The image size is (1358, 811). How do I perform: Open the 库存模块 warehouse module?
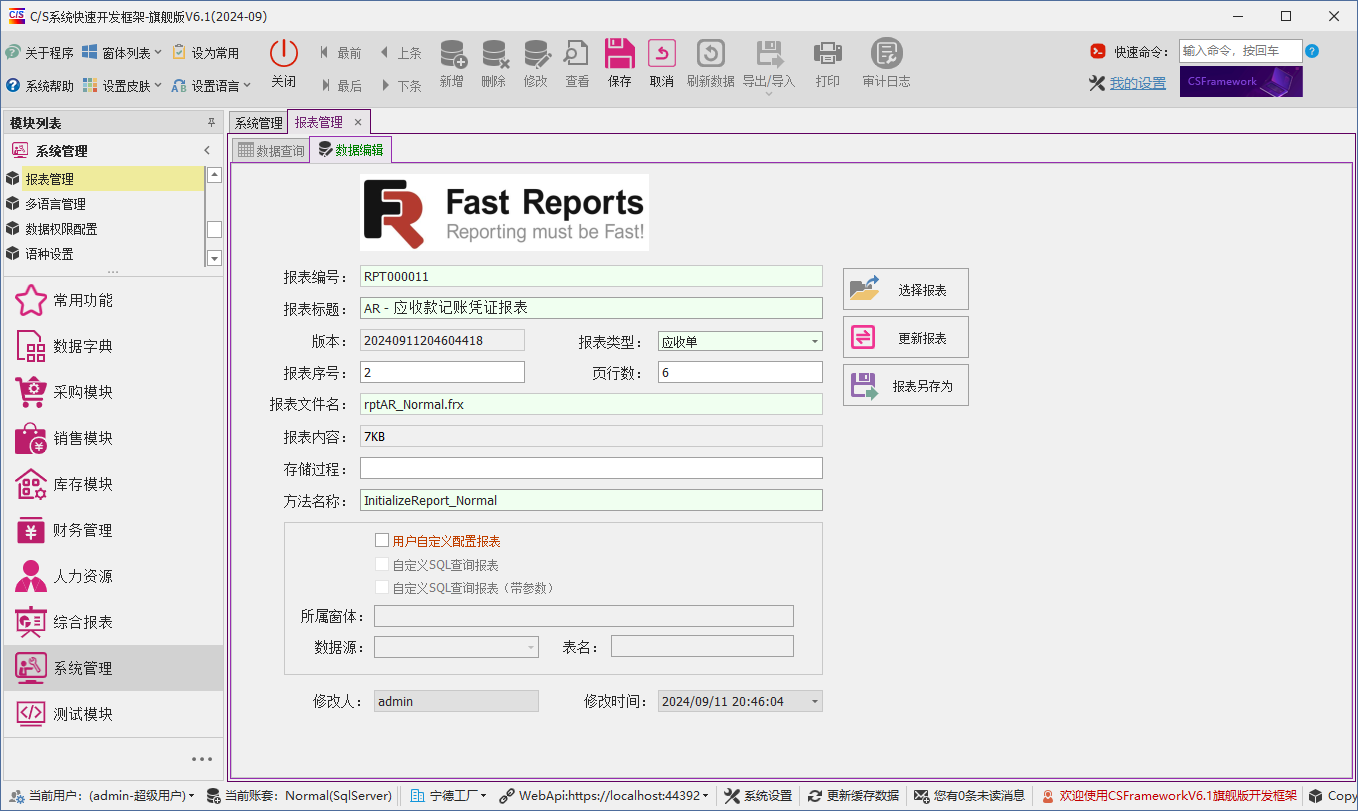click(x=112, y=484)
